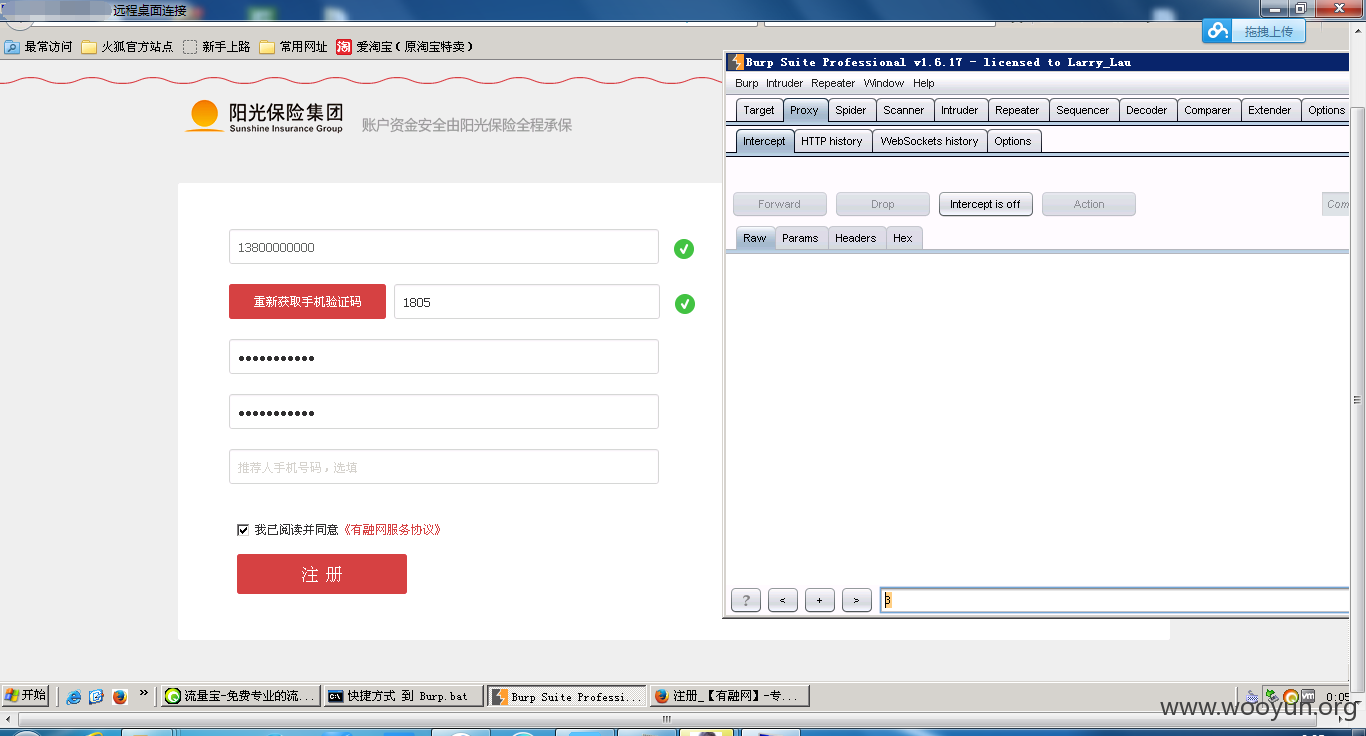The width and height of the screenshot is (1366, 736).
Task: Toggle Intercept is off button
Action: (985, 204)
